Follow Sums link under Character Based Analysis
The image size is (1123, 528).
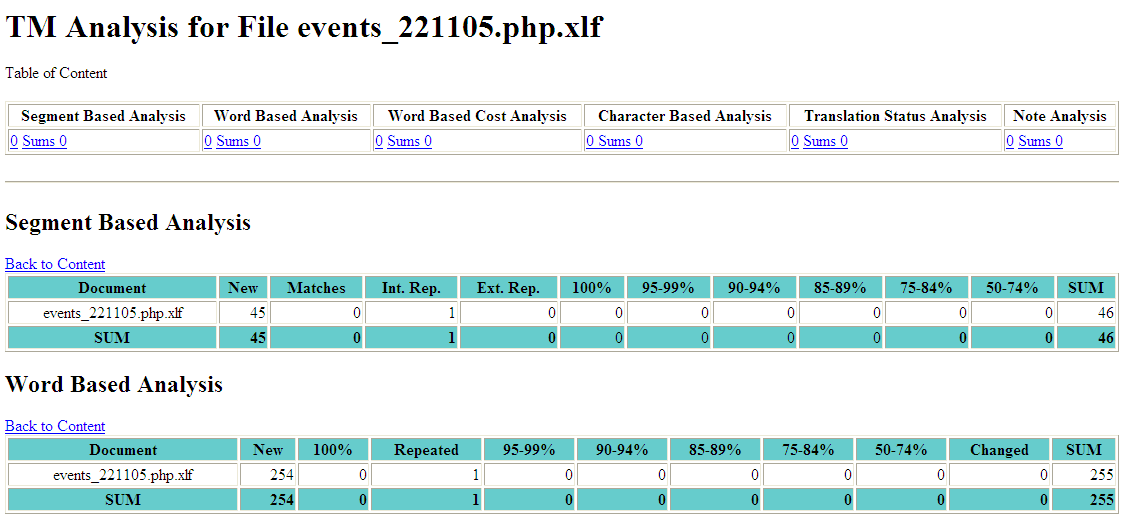pos(614,141)
